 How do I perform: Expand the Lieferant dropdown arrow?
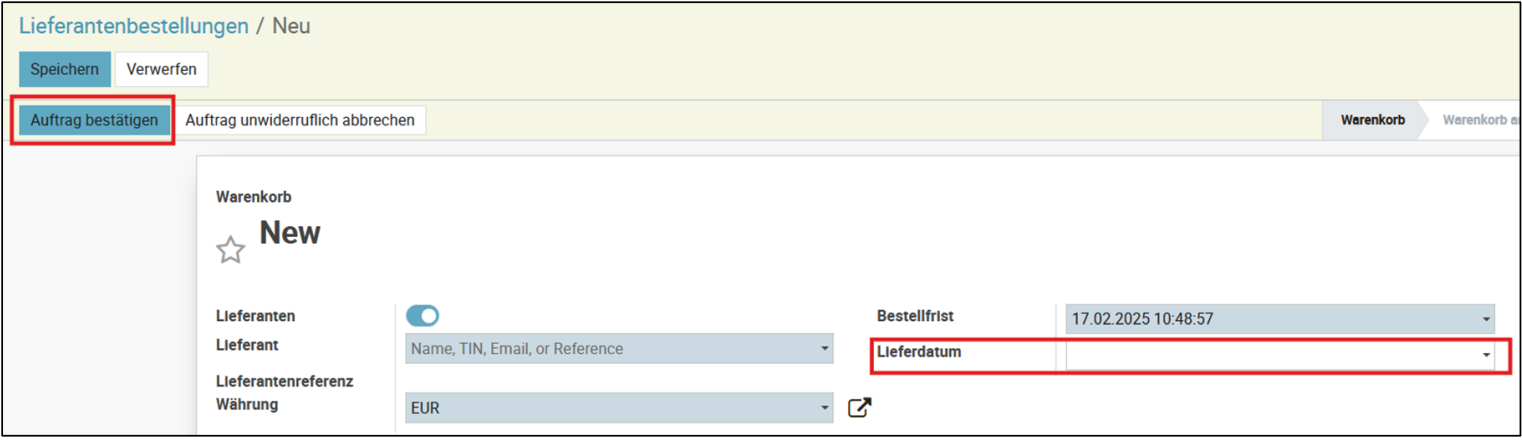point(824,349)
